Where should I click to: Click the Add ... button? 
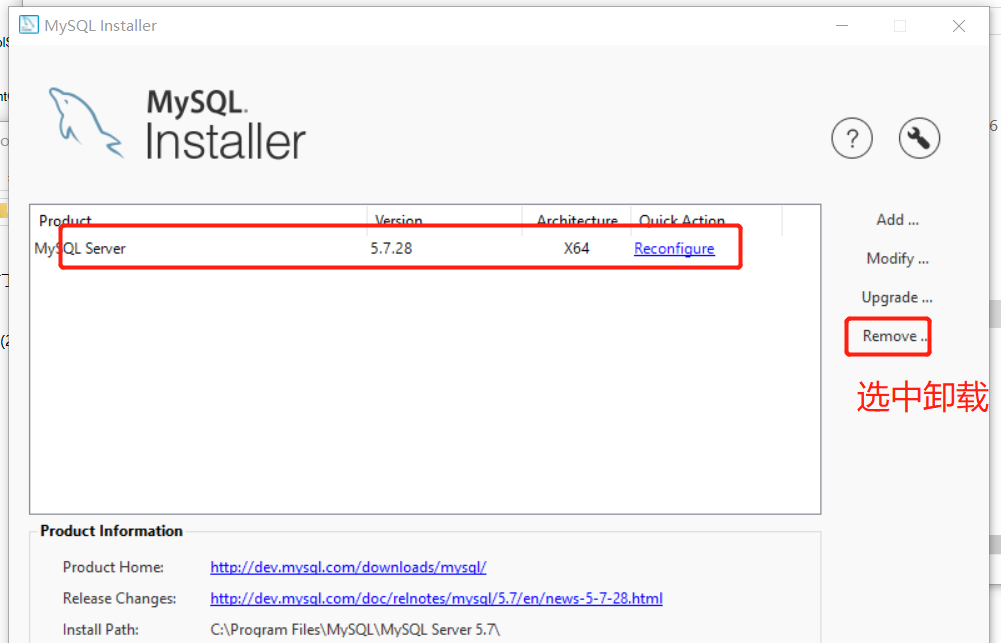pos(898,220)
